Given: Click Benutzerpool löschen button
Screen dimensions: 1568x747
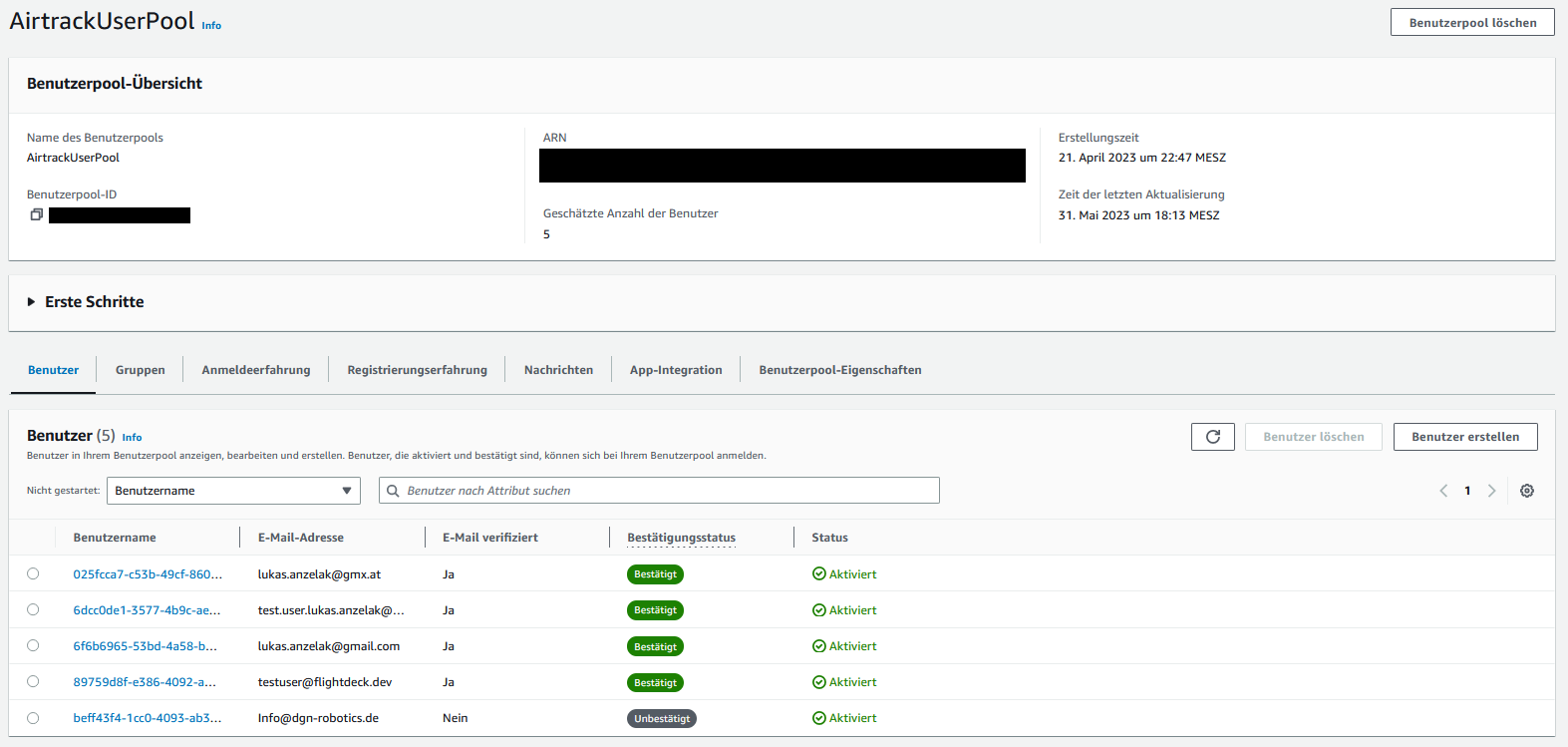Looking at the screenshot, I should coord(1472,23).
